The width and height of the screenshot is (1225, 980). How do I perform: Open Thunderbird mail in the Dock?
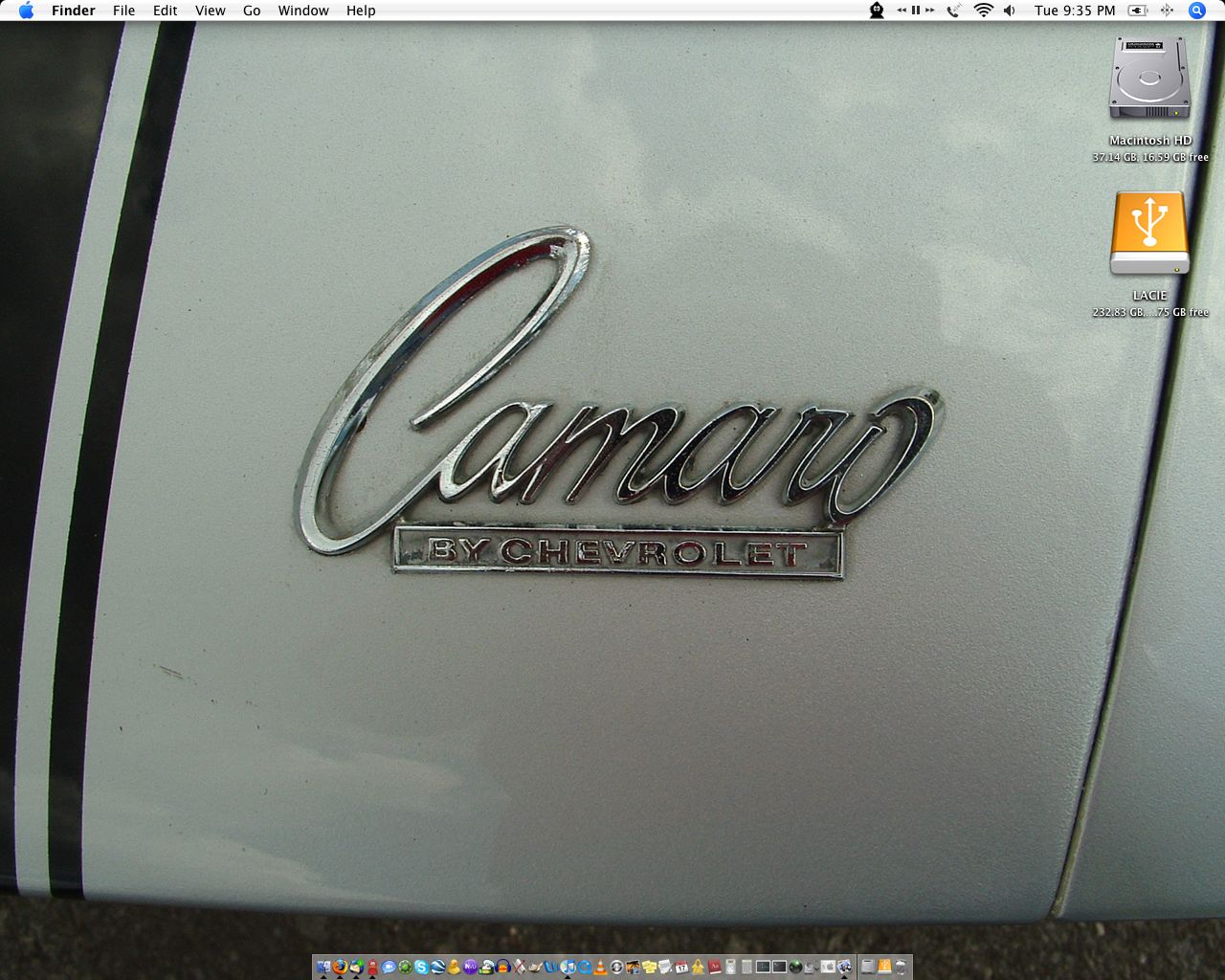356,967
